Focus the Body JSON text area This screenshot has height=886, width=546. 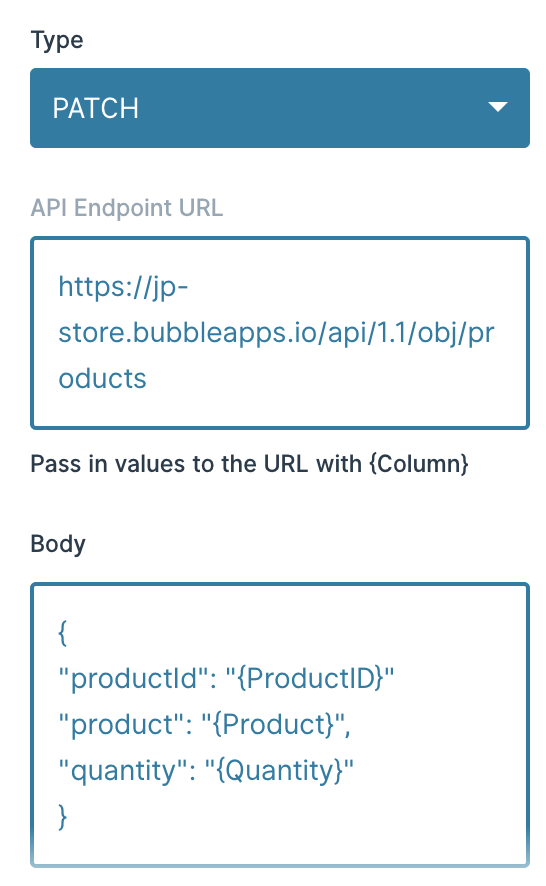[x=280, y=724]
